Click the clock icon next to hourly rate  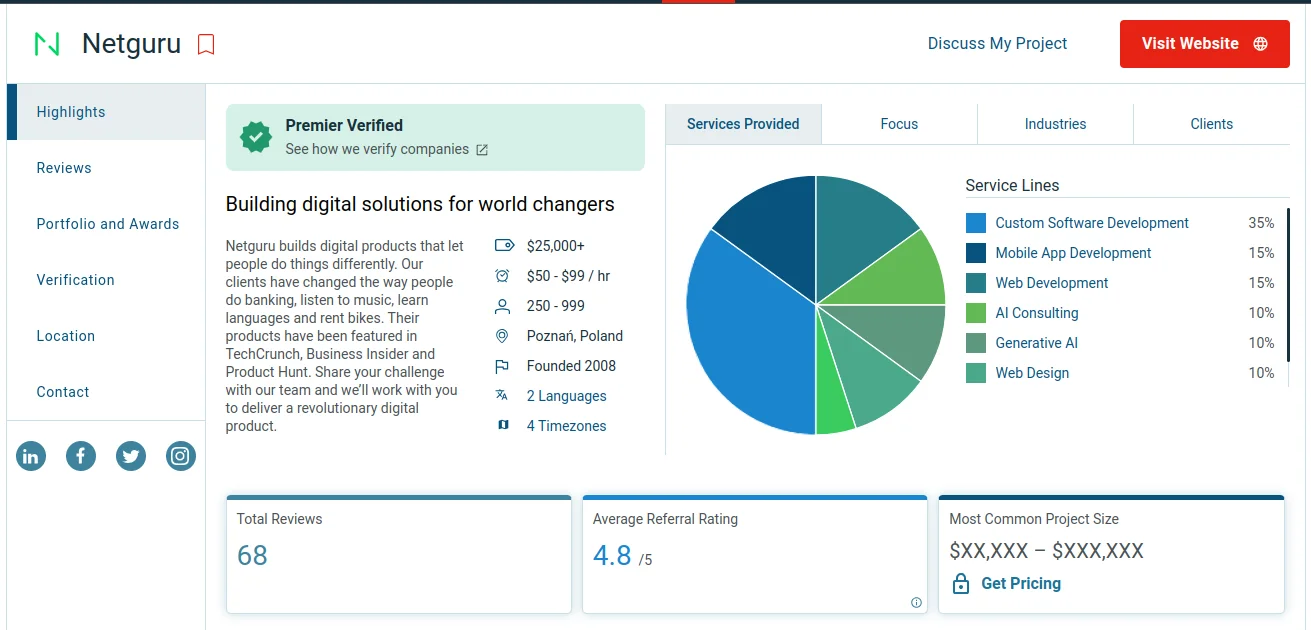click(x=503, y=276)
